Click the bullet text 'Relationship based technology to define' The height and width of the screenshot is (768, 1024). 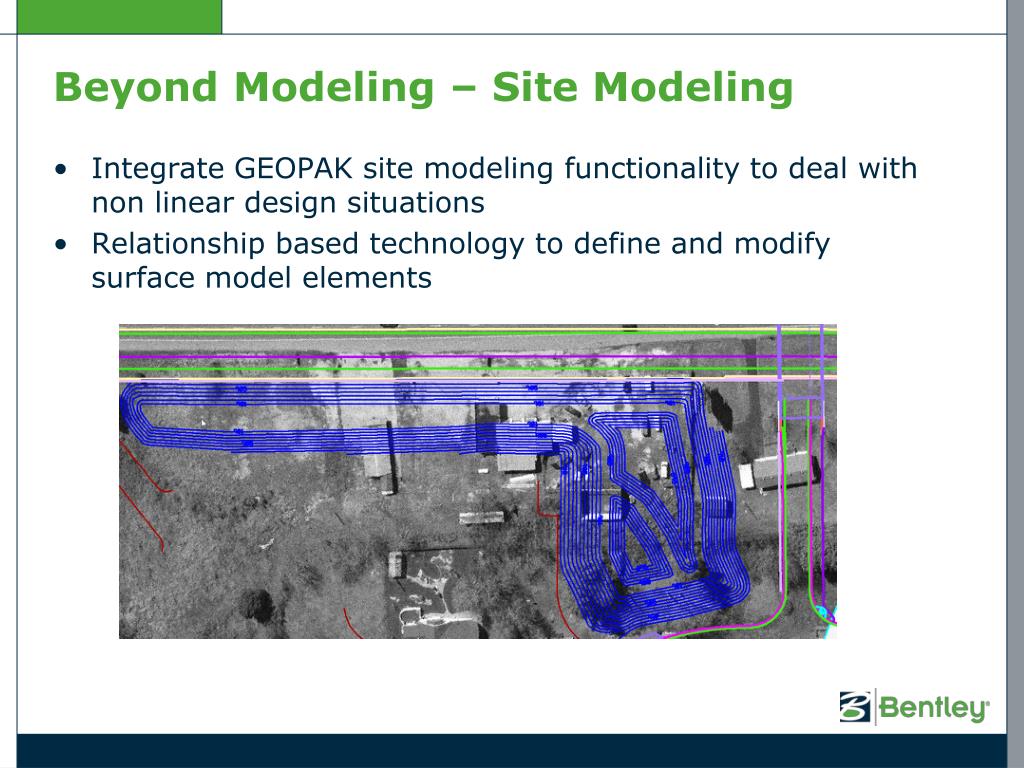click(376, 244)
